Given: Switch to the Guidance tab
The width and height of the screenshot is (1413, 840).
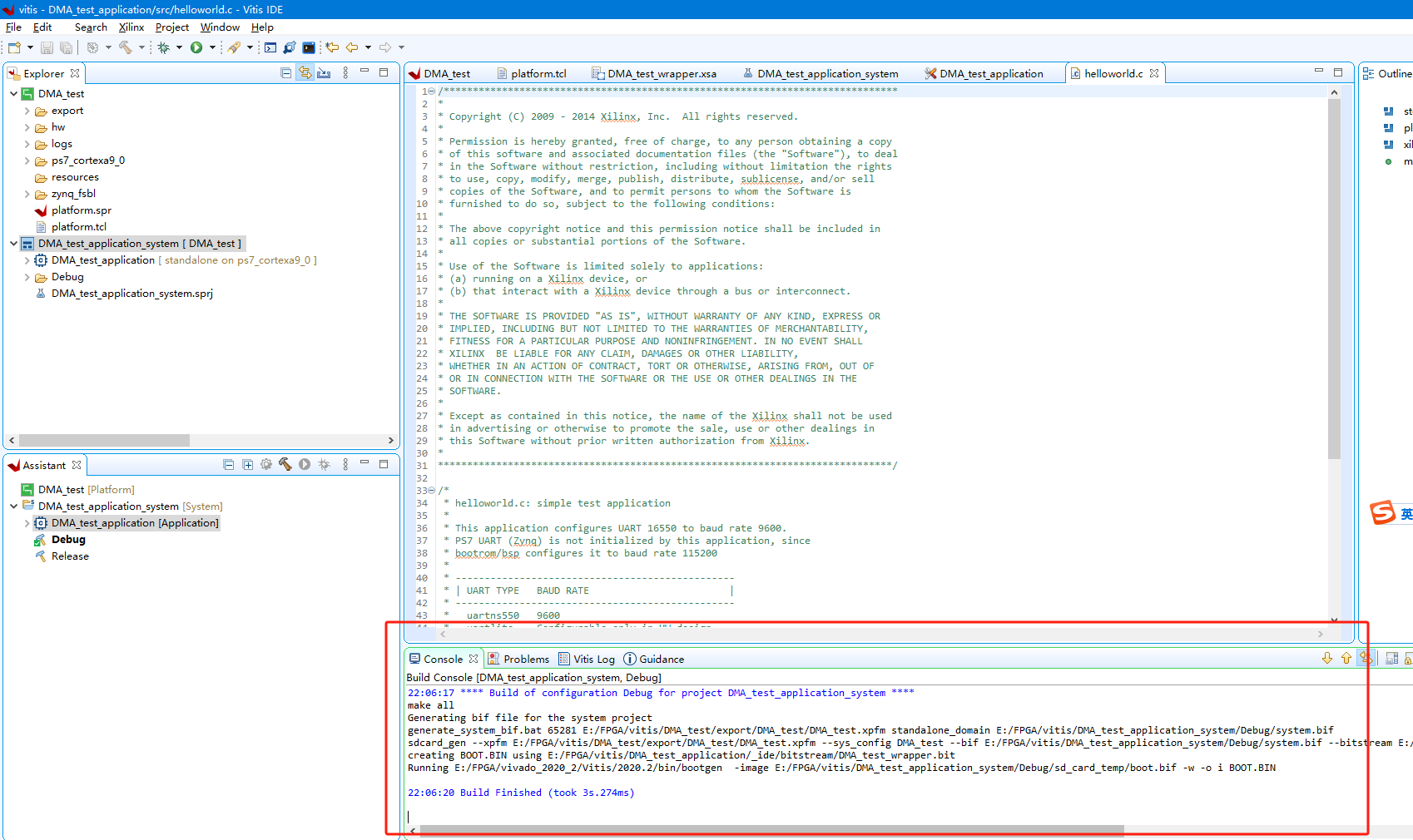Looking at the screenshot, I should (654, 659).
